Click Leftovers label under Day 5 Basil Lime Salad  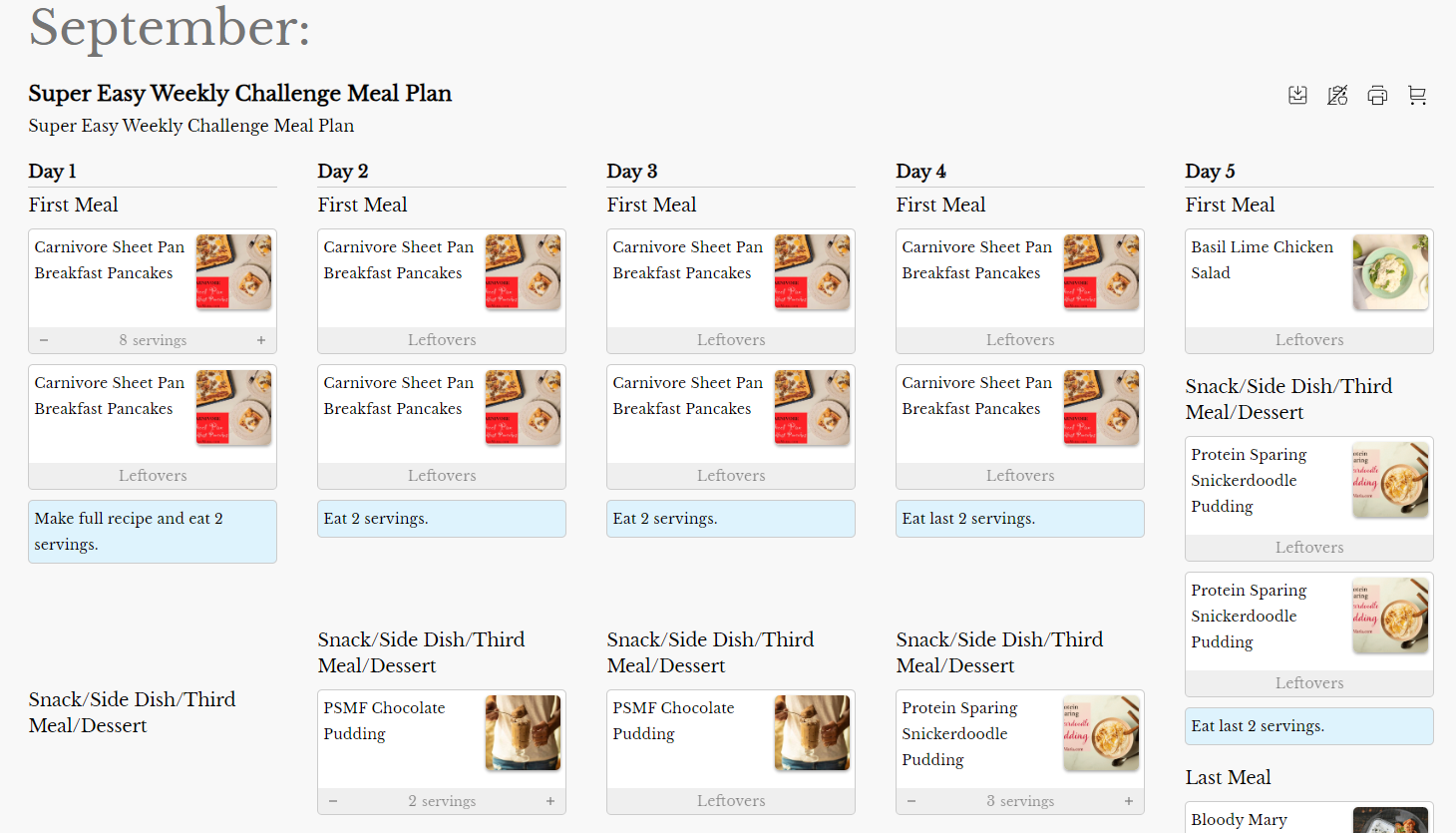click(1308, 340)
